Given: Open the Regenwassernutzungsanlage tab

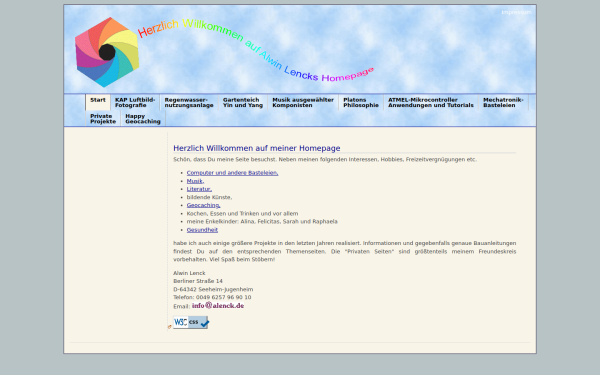Looking at the screenshot, I should pyautogui.click(x=189, y=102).
